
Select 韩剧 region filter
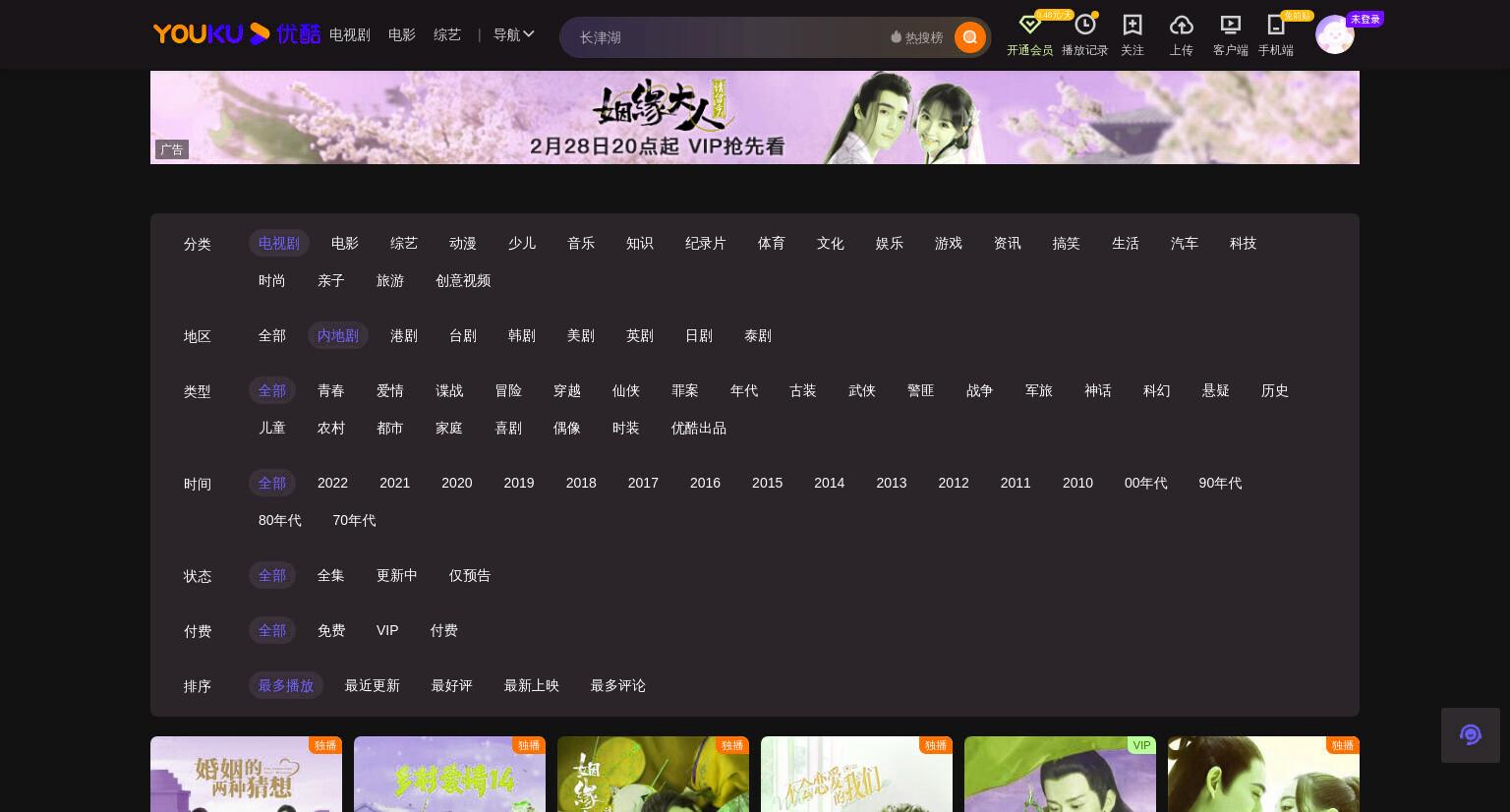pyautogui.click(x=522, y=335)
